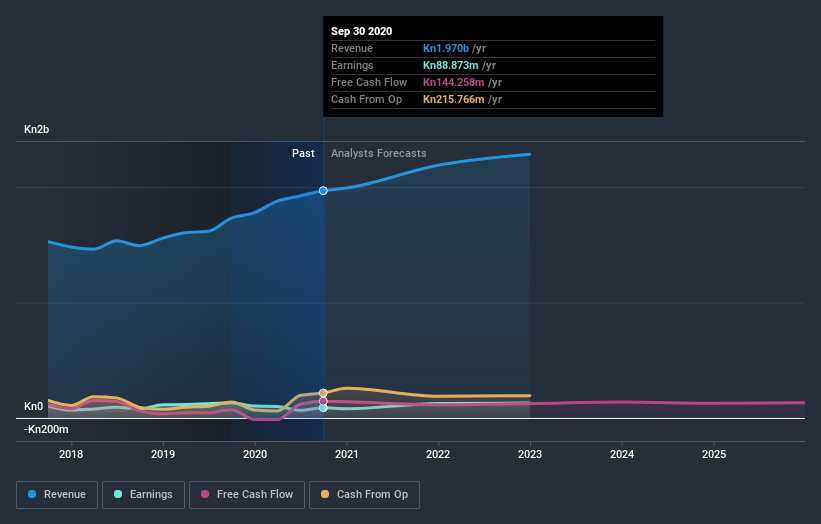Select the 2023 axis label
The height and width of the screenshot is (524, 821).
click(530, 454)
